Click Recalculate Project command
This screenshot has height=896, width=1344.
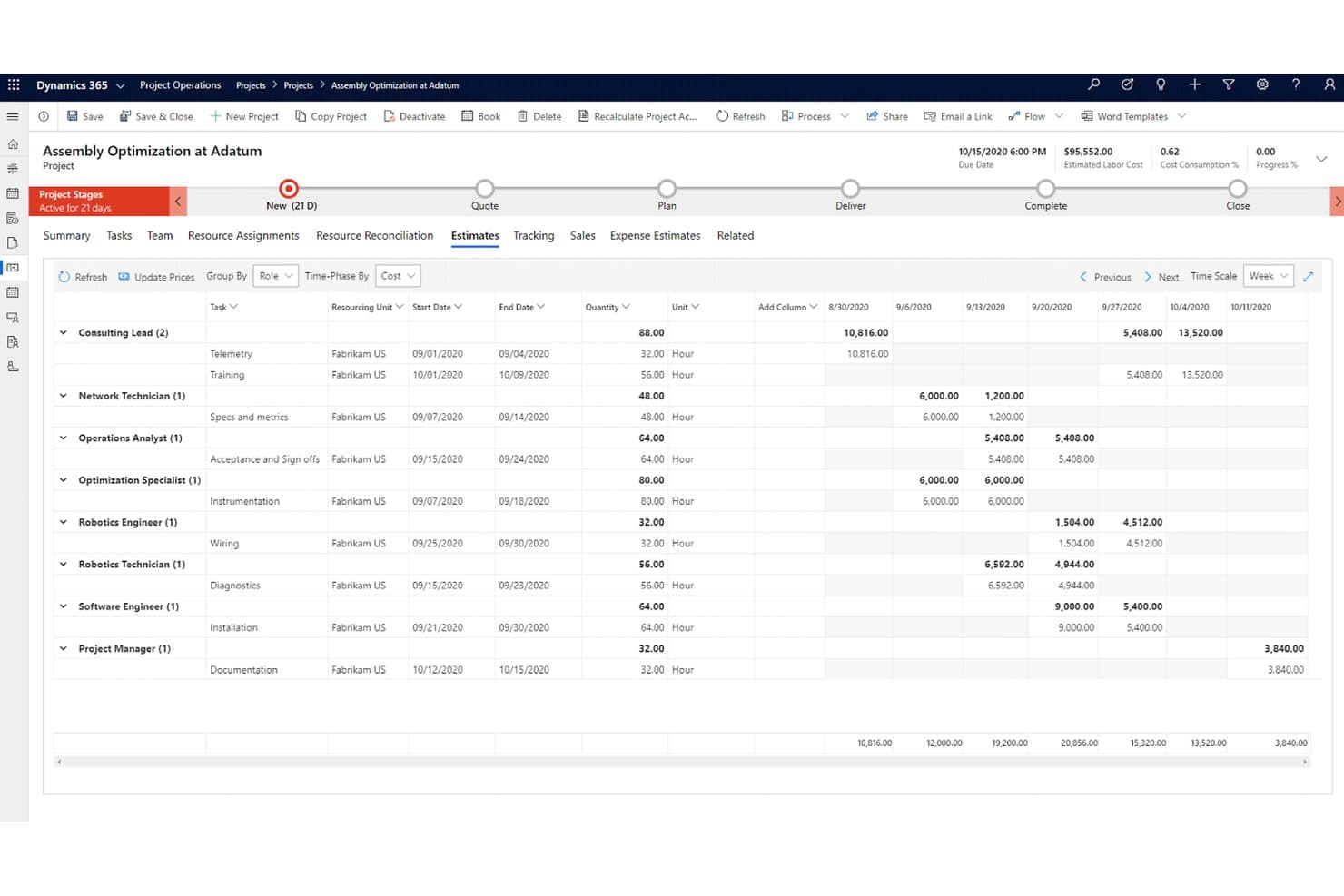coord(637,116)
